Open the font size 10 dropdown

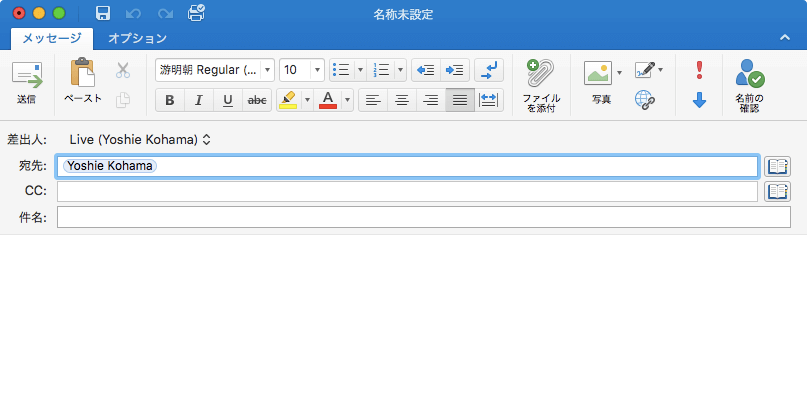click(x=317, y=69)
